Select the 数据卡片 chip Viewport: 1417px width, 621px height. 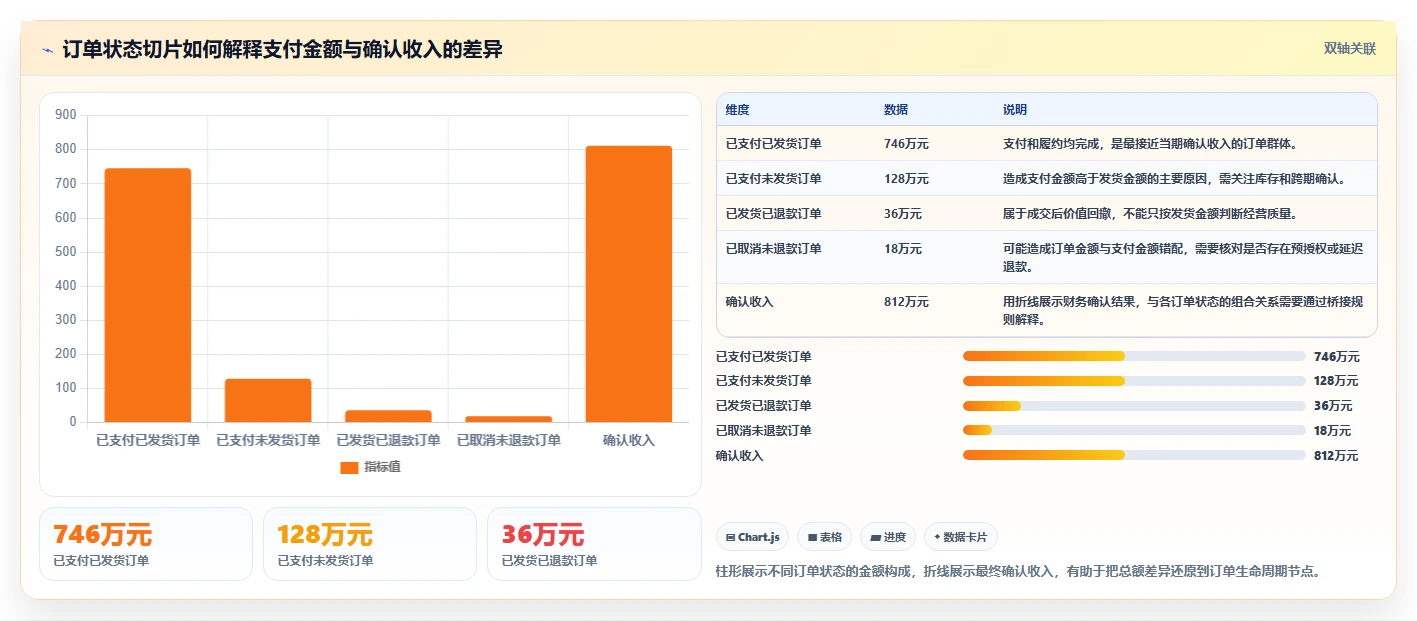(x=960, y=537)
